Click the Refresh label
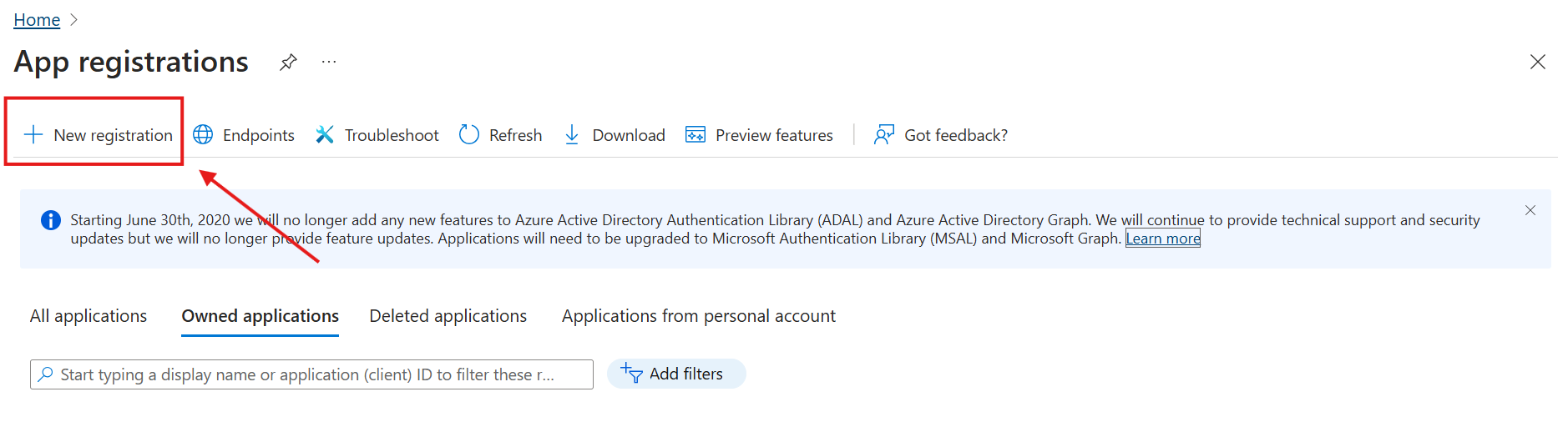Screen dimensions: 1568x427 tap(515, 135)
